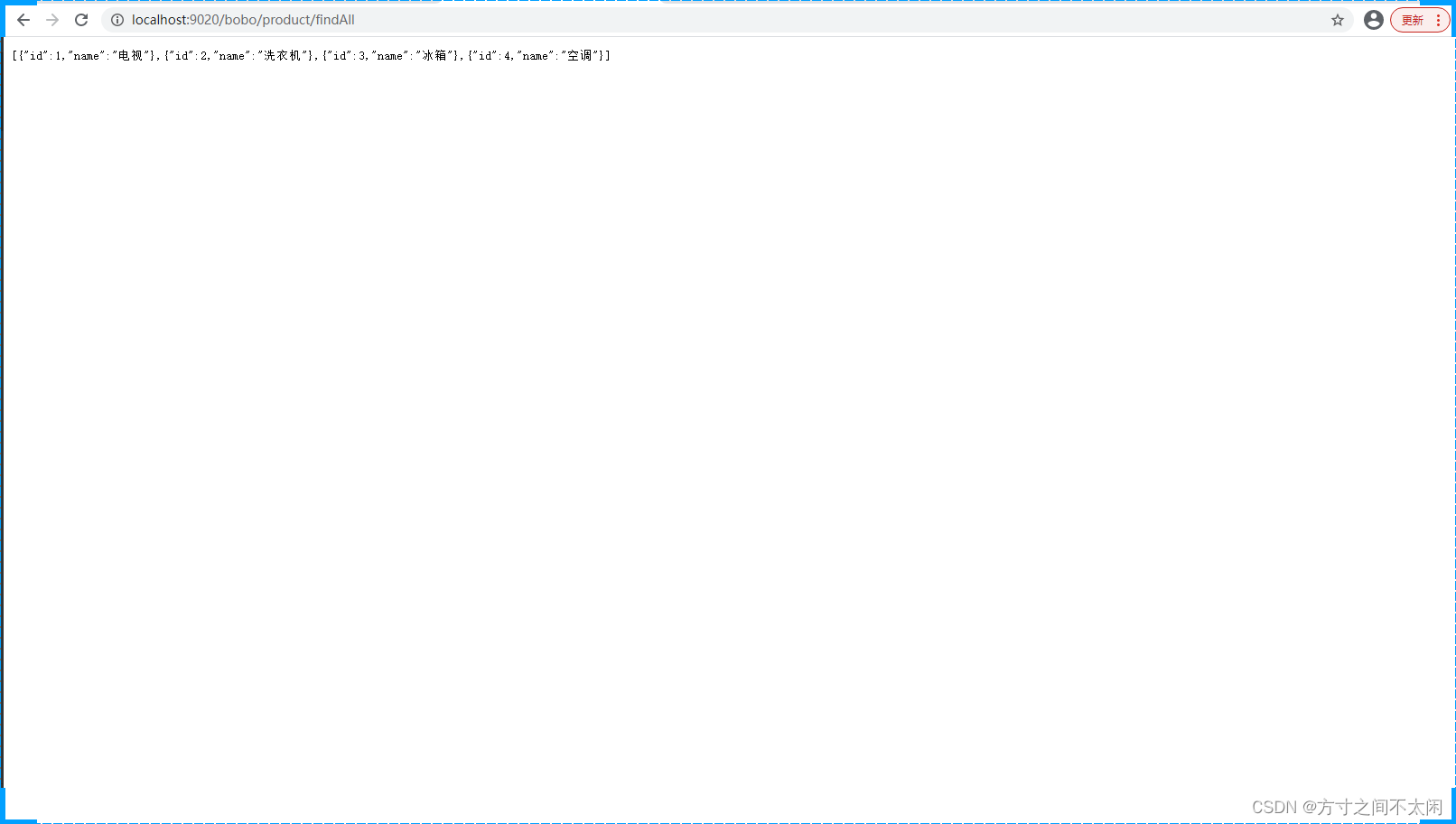The image size is (1456, 824).
Task: Open the user profile avatar
Action: point(1374,20)
